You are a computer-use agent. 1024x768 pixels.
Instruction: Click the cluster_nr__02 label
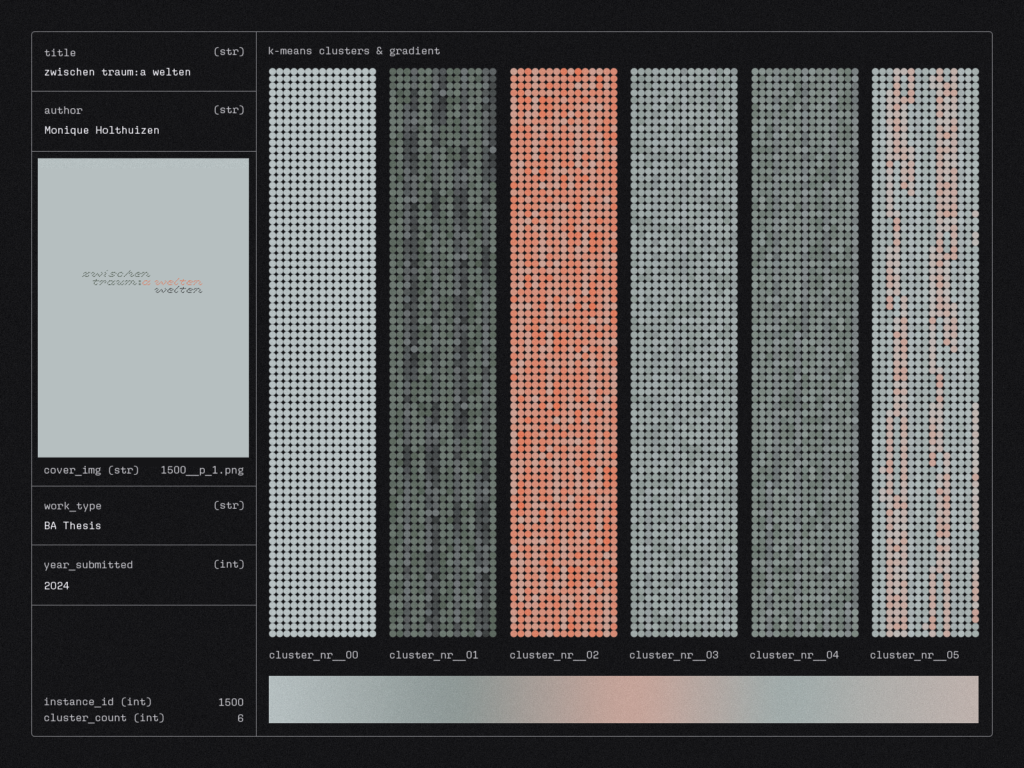554,655
